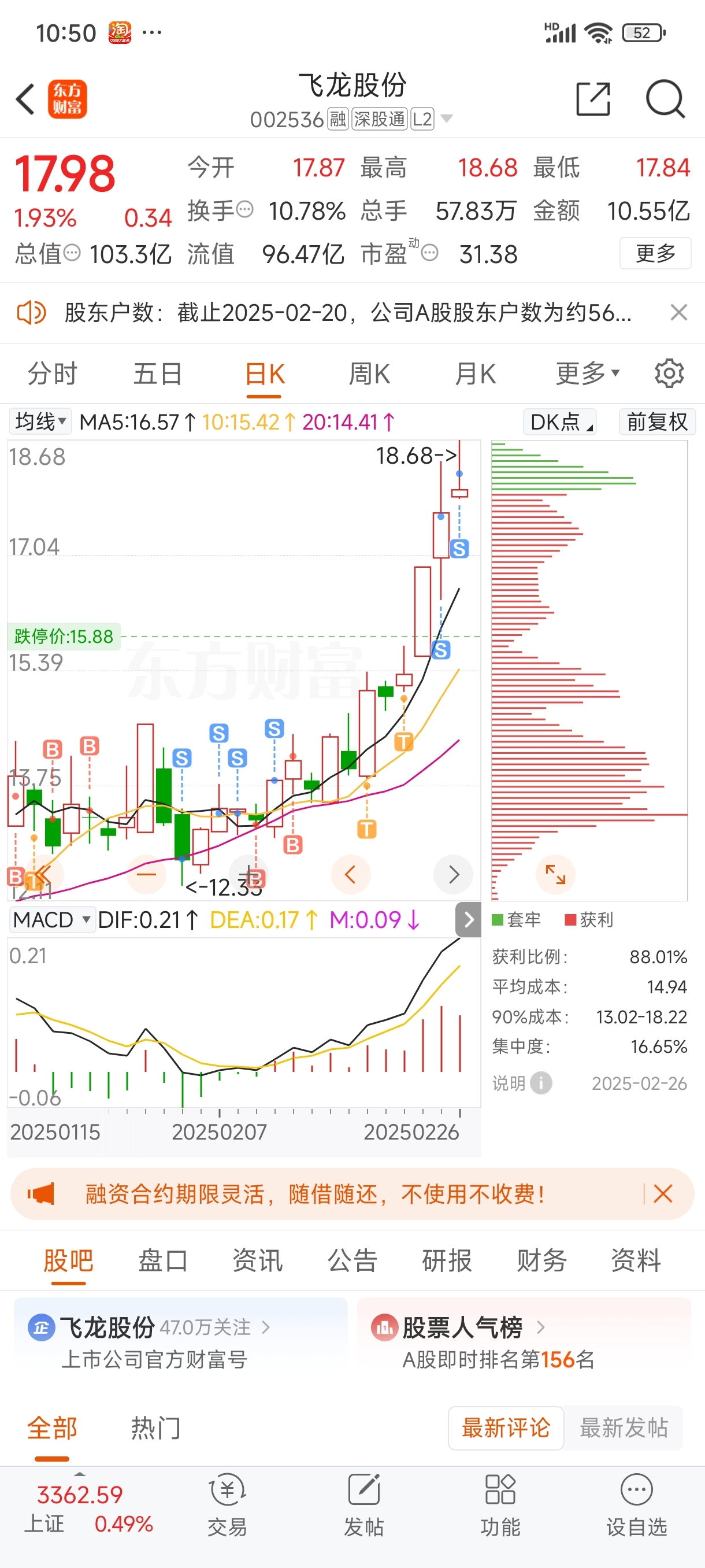Screen dimensions: 705x1568
Task: Toggle the 前复权 adjustment button
Action: click(x=657, y=421)
